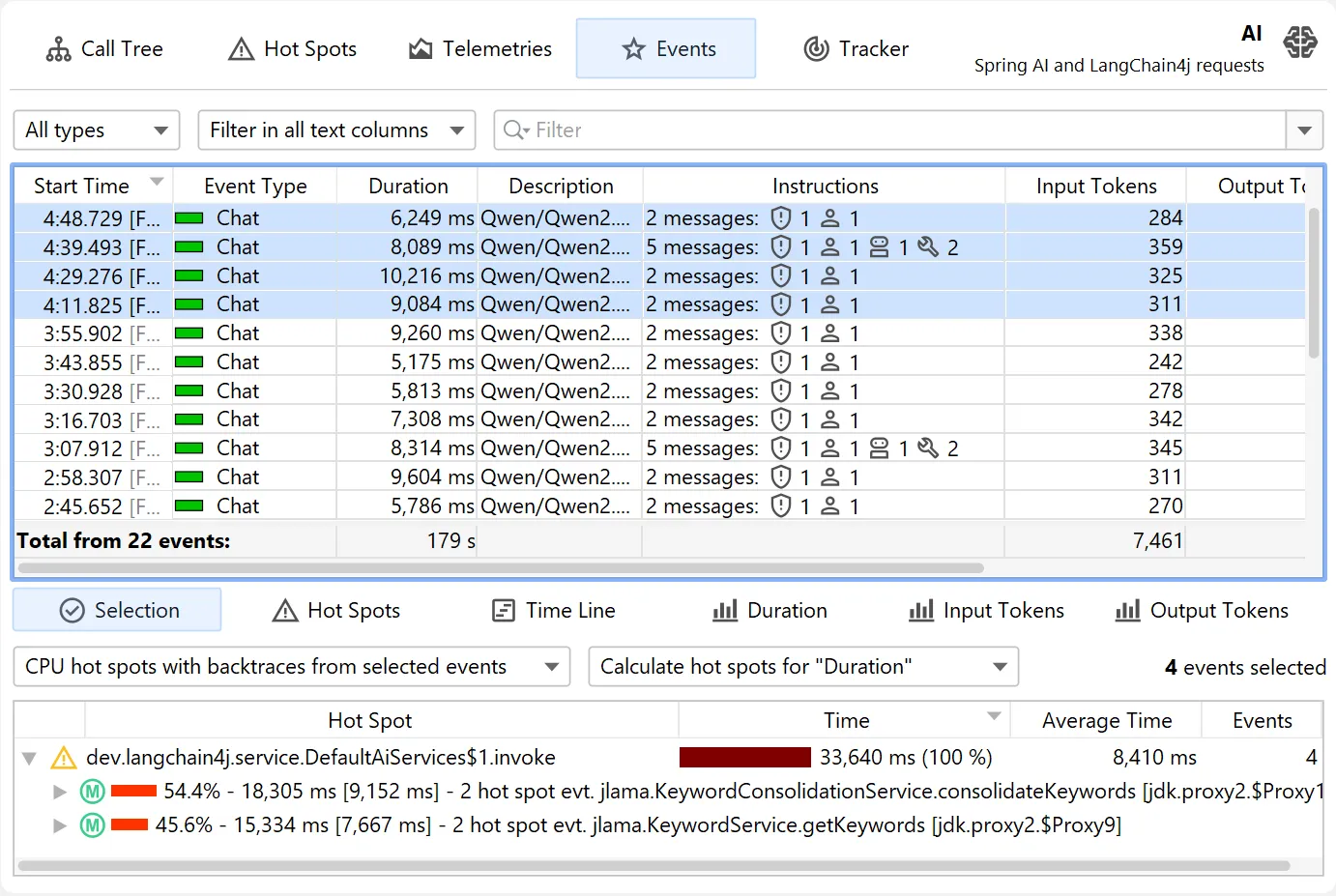Click the events table horizontal scrollbar
The image size is (1336, 896).
coord(501,568)
